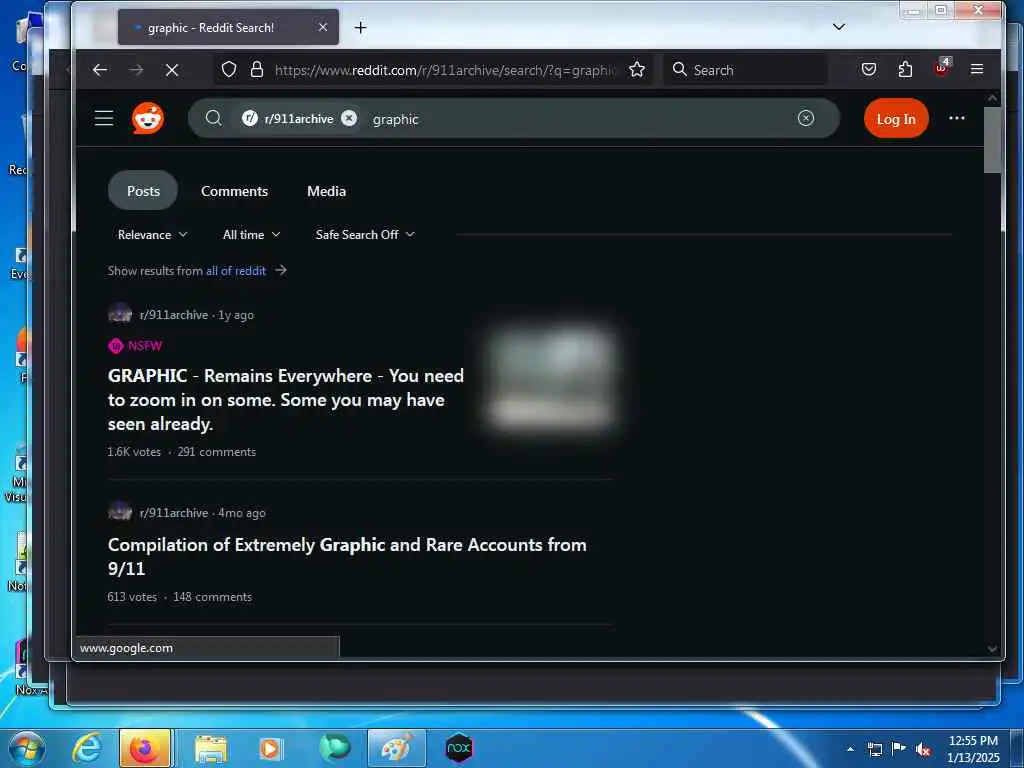Open Compilation of Extremely Graphic post
This screenshot has width=1024, height=768.
[x=347, y=556]
